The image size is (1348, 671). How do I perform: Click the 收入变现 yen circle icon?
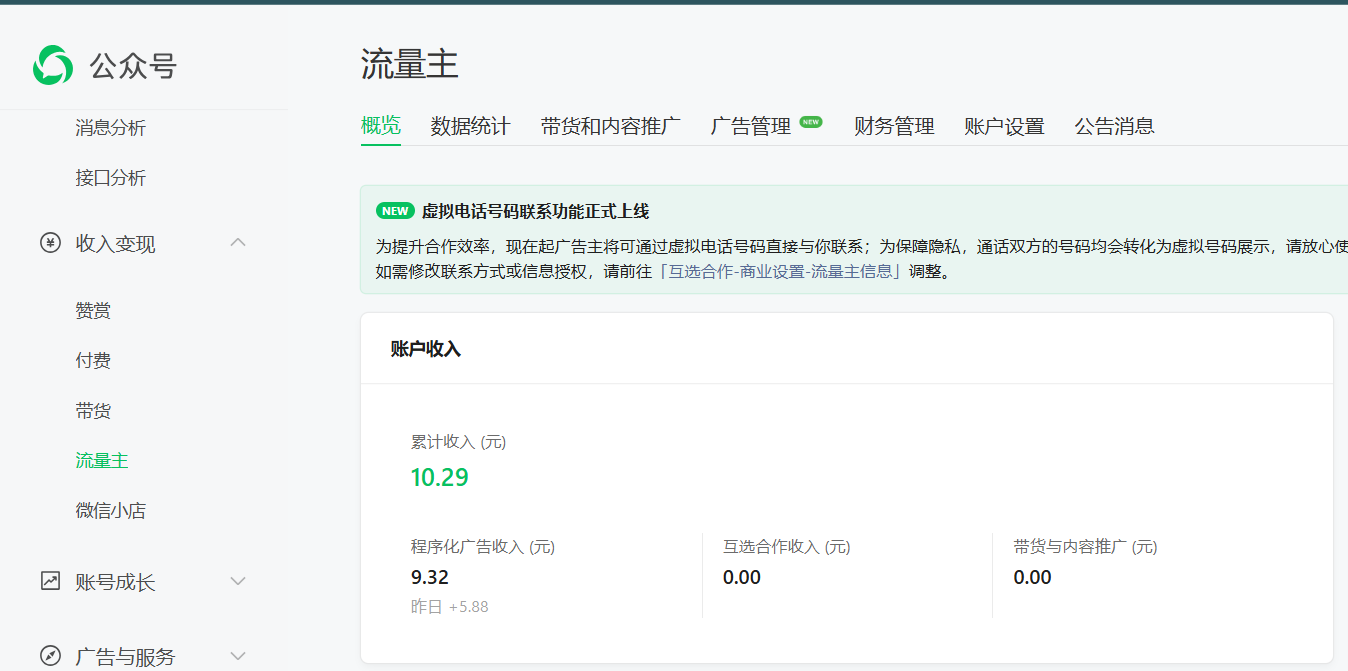50,243
